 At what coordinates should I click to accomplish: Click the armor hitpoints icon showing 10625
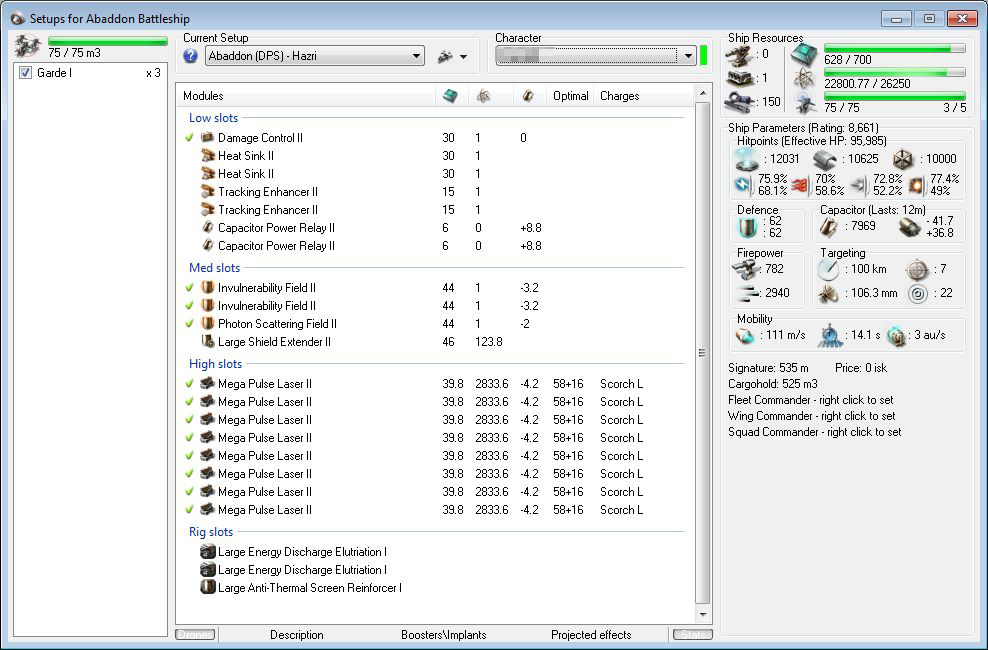824,159
